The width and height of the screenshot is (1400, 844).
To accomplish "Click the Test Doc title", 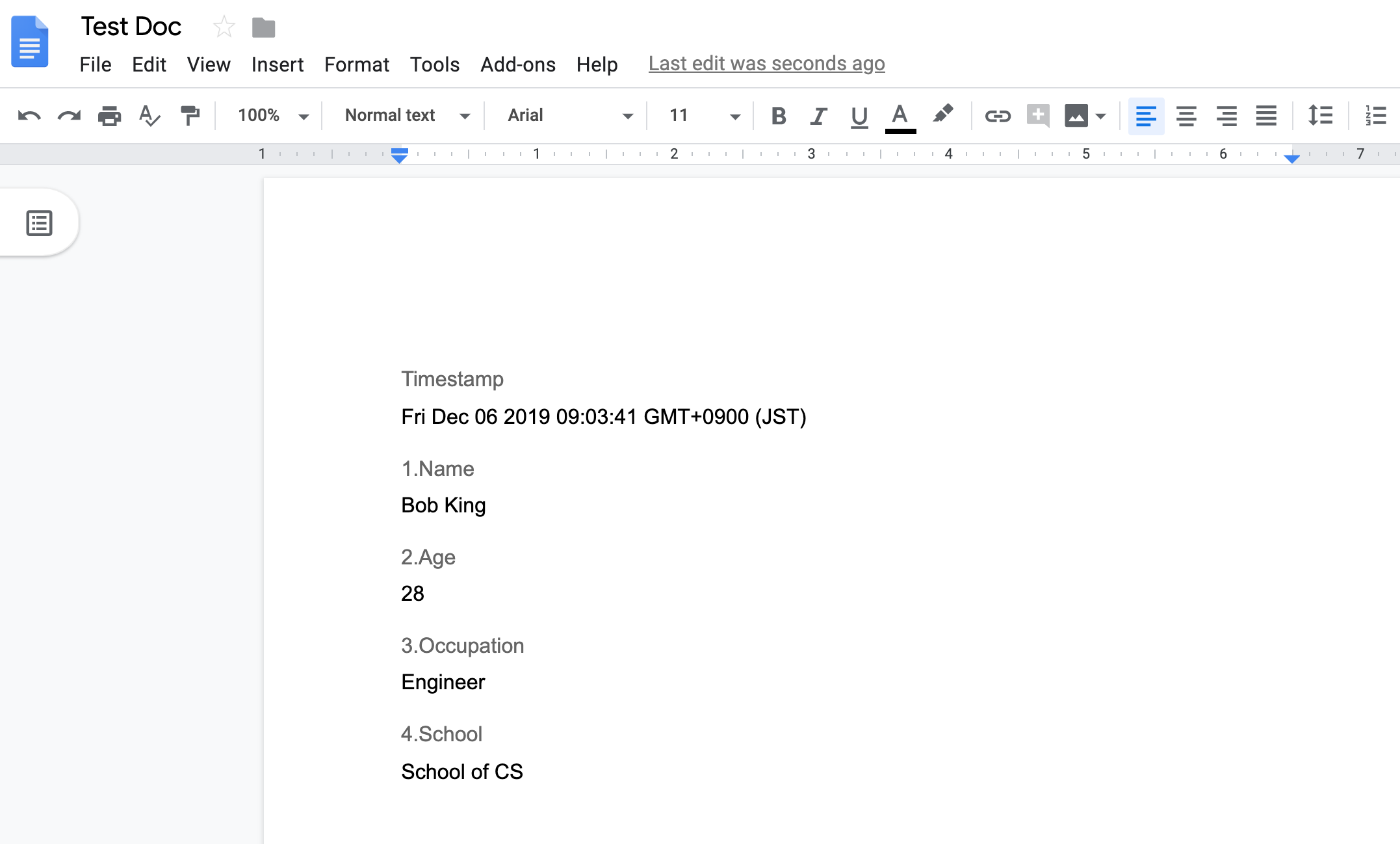I will (x=131, y=27).
